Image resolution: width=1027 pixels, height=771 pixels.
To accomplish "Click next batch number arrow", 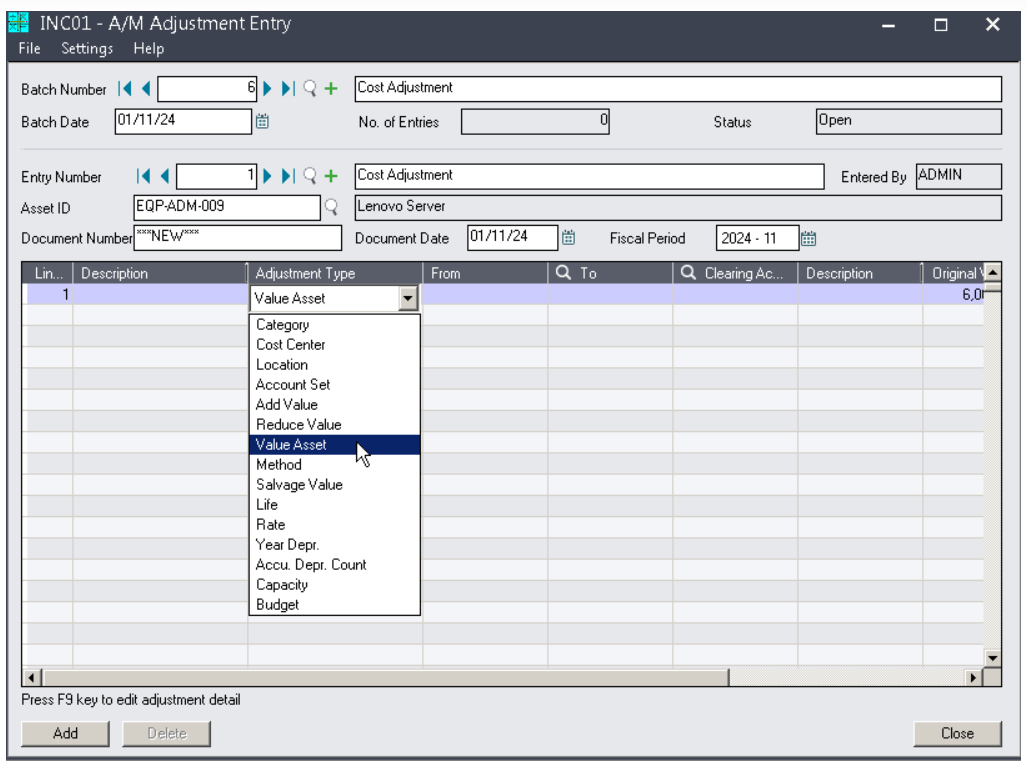I will [x=267, y=89].
